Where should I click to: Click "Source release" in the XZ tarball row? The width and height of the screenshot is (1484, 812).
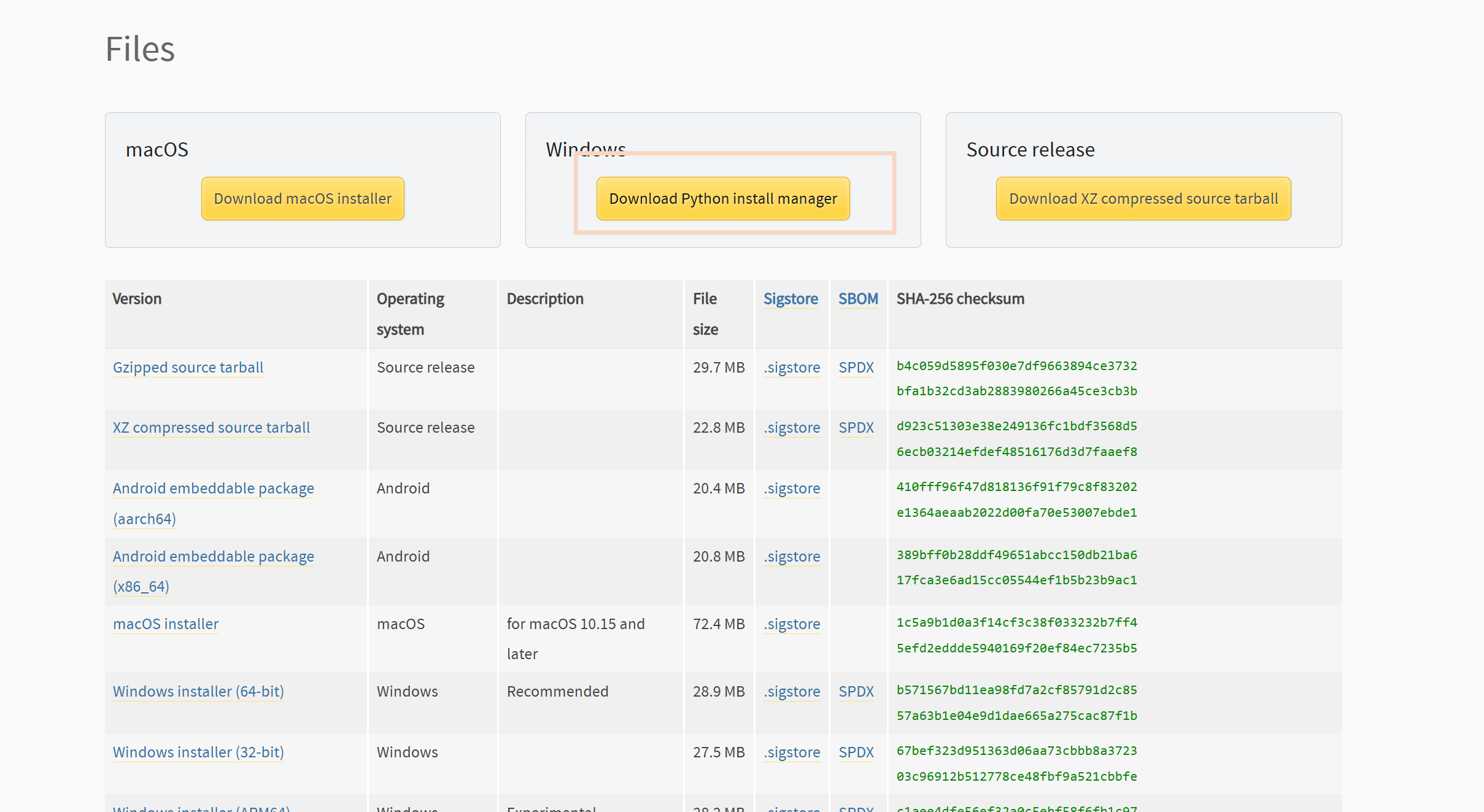425,427
